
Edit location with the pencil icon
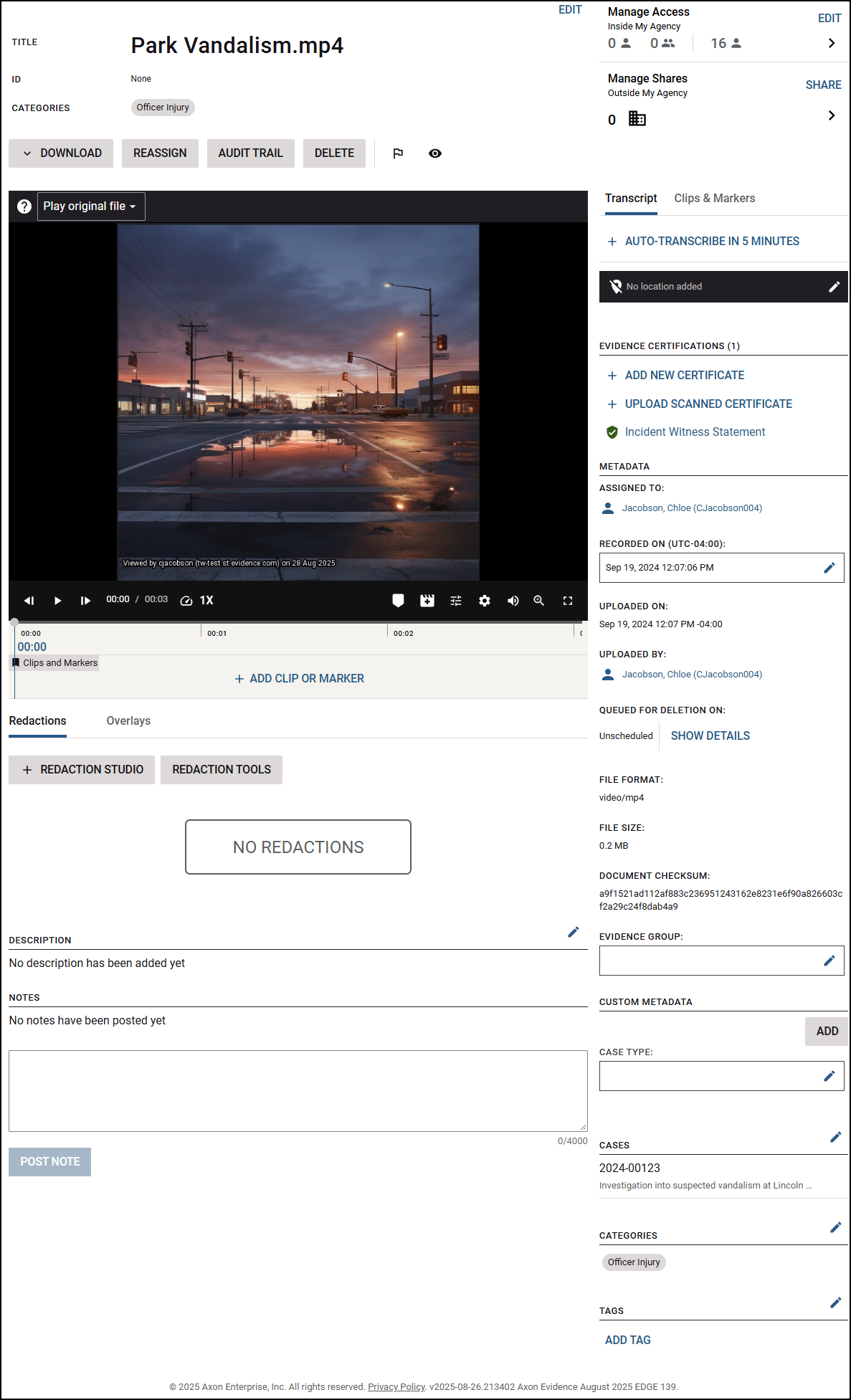834,287
